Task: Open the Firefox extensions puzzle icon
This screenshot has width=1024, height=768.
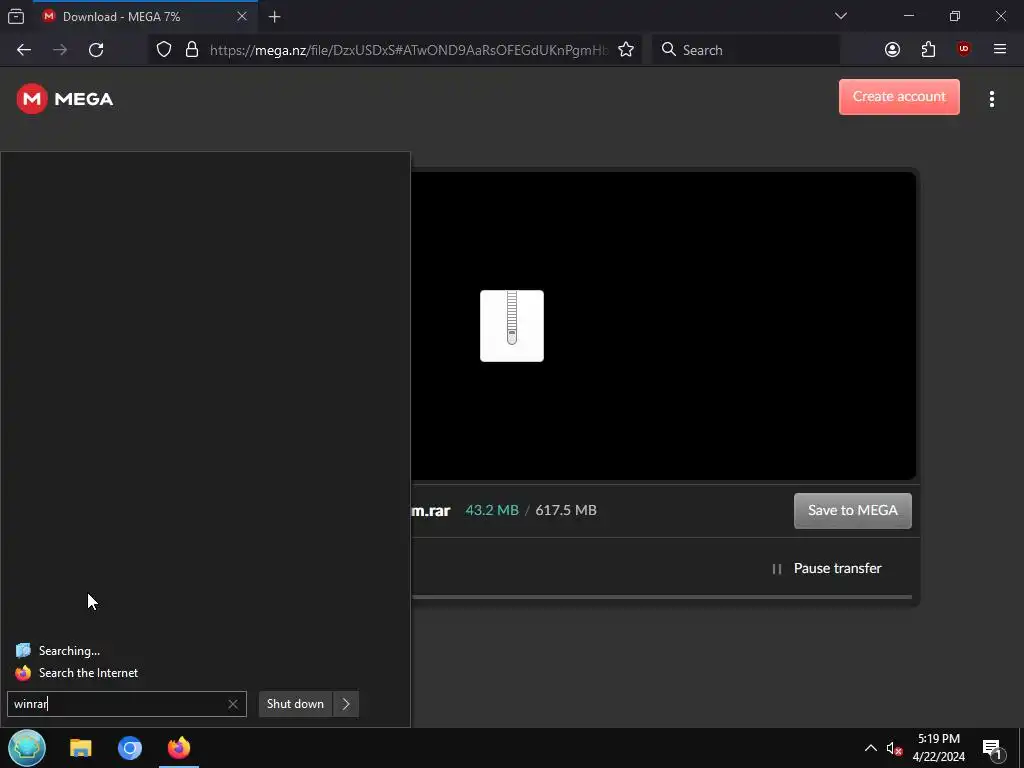Action: (928, 50)
